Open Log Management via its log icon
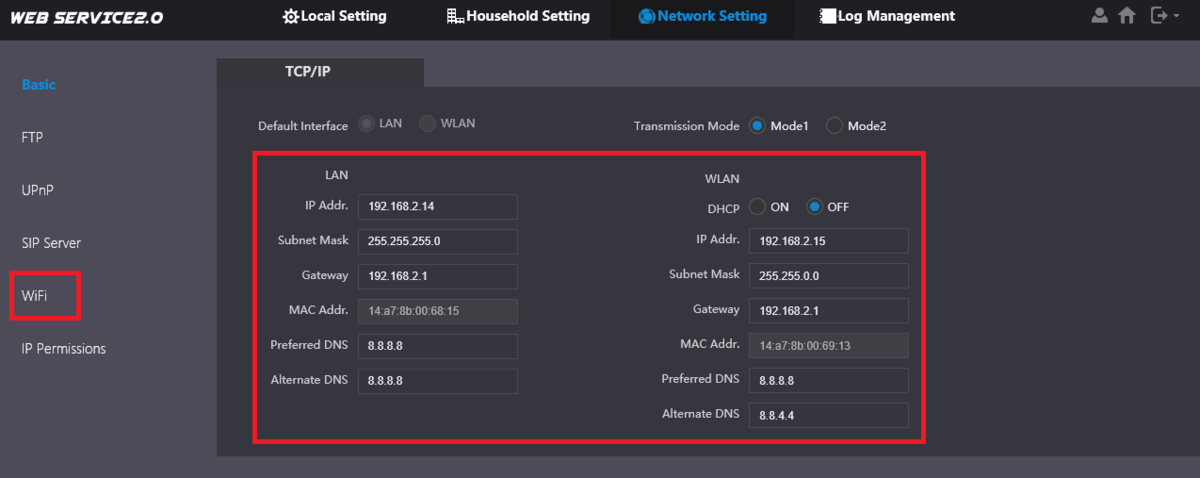The image size is (1200, 478). [827, 17]
